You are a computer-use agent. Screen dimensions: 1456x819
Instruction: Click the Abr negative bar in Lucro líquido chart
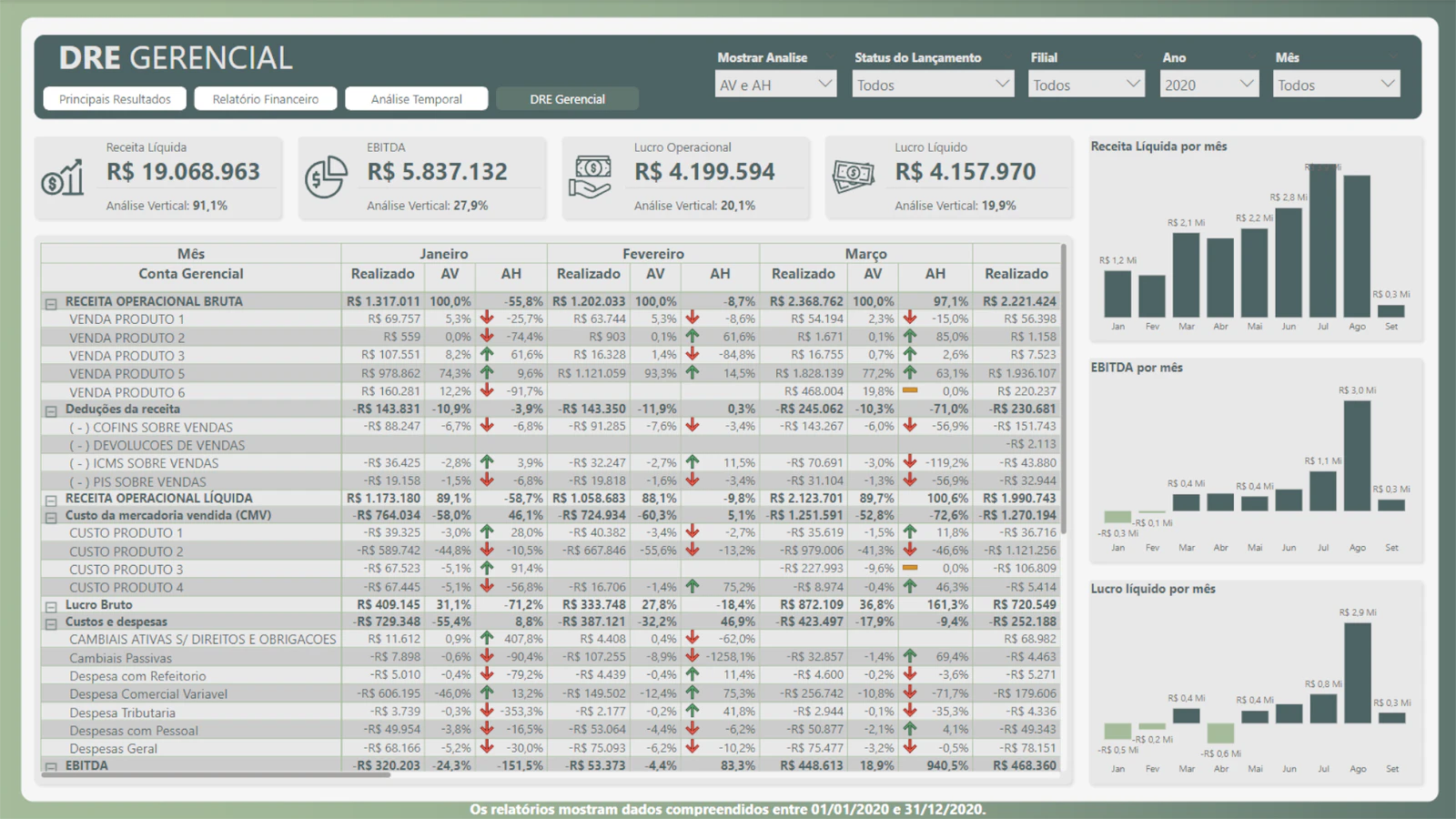tap(1220, 733)
